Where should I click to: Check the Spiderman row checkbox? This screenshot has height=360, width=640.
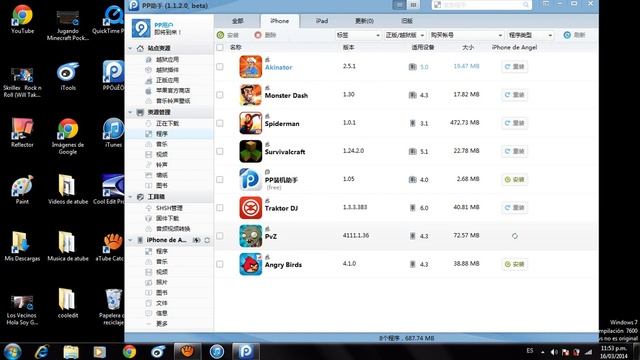[220, 123]
